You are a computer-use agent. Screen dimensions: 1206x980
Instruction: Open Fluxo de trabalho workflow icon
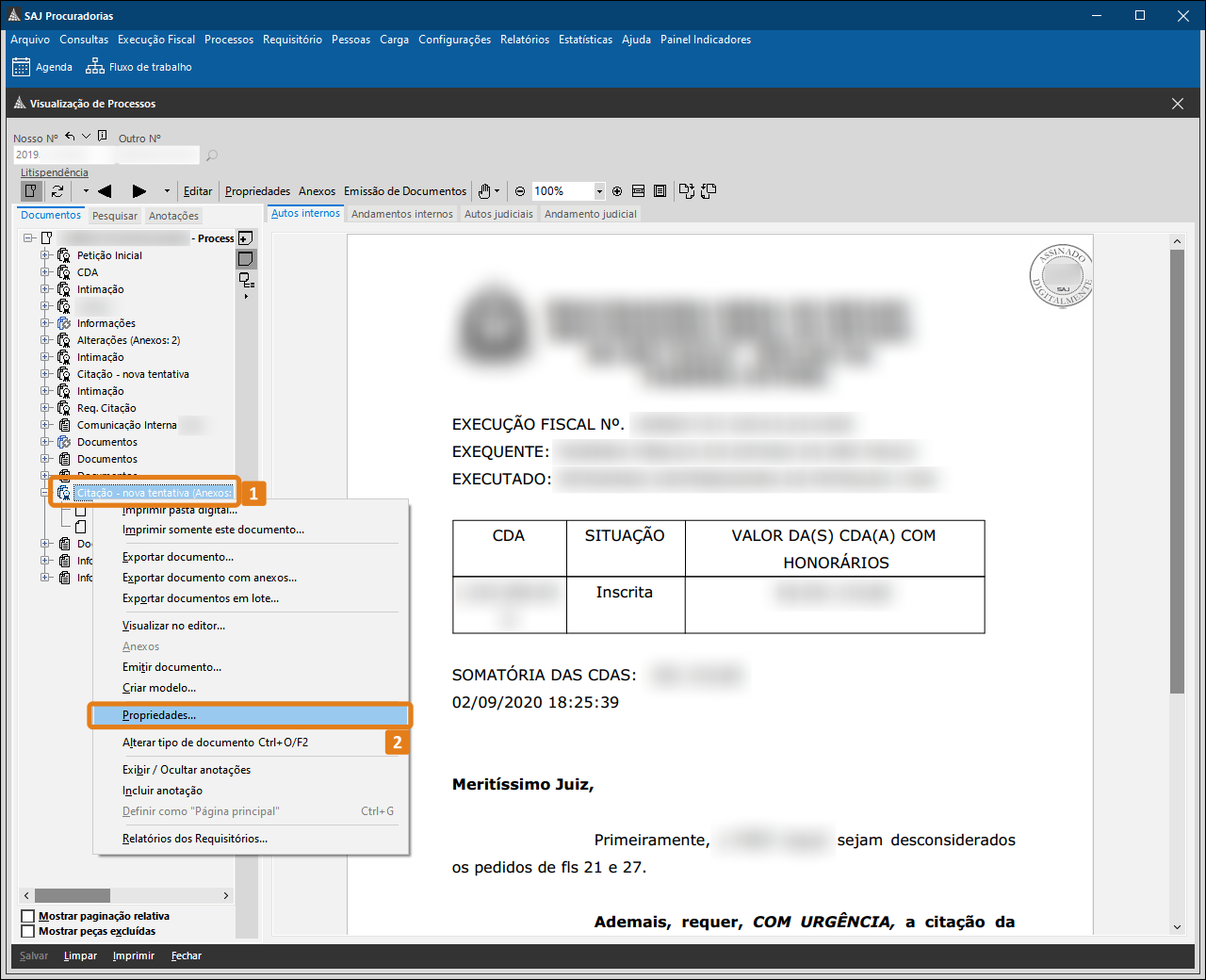point(95,67)
